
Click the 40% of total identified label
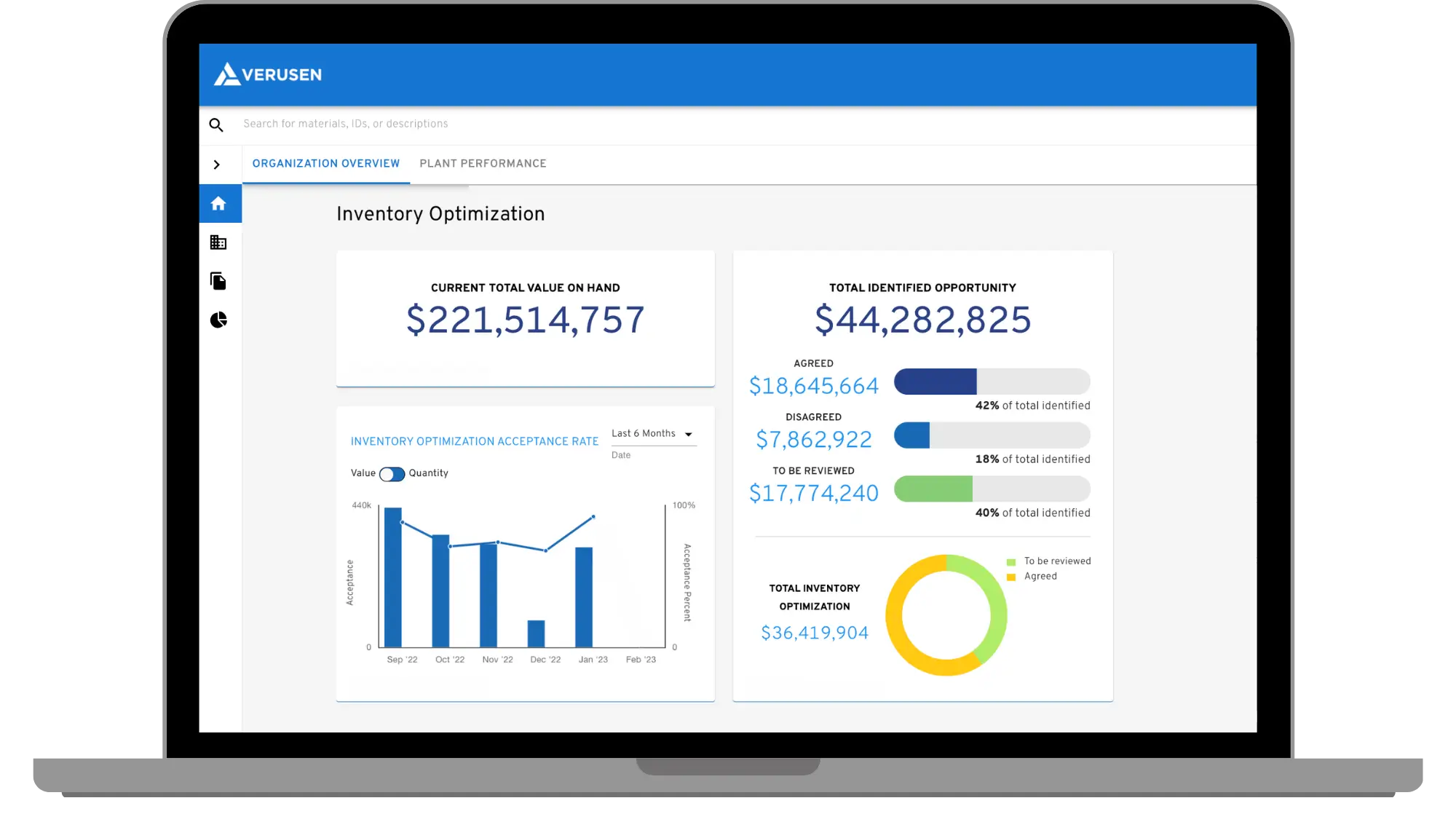(1032, 513)
